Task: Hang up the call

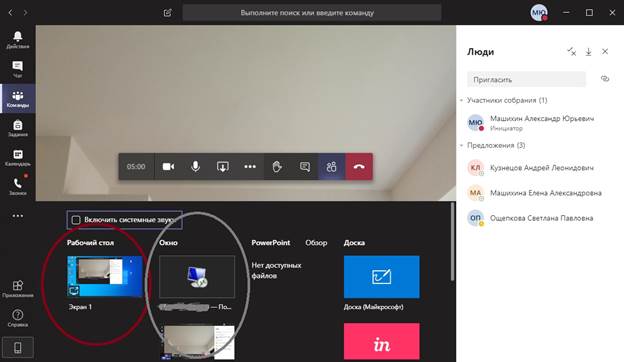Action: [x=359, y=166]
